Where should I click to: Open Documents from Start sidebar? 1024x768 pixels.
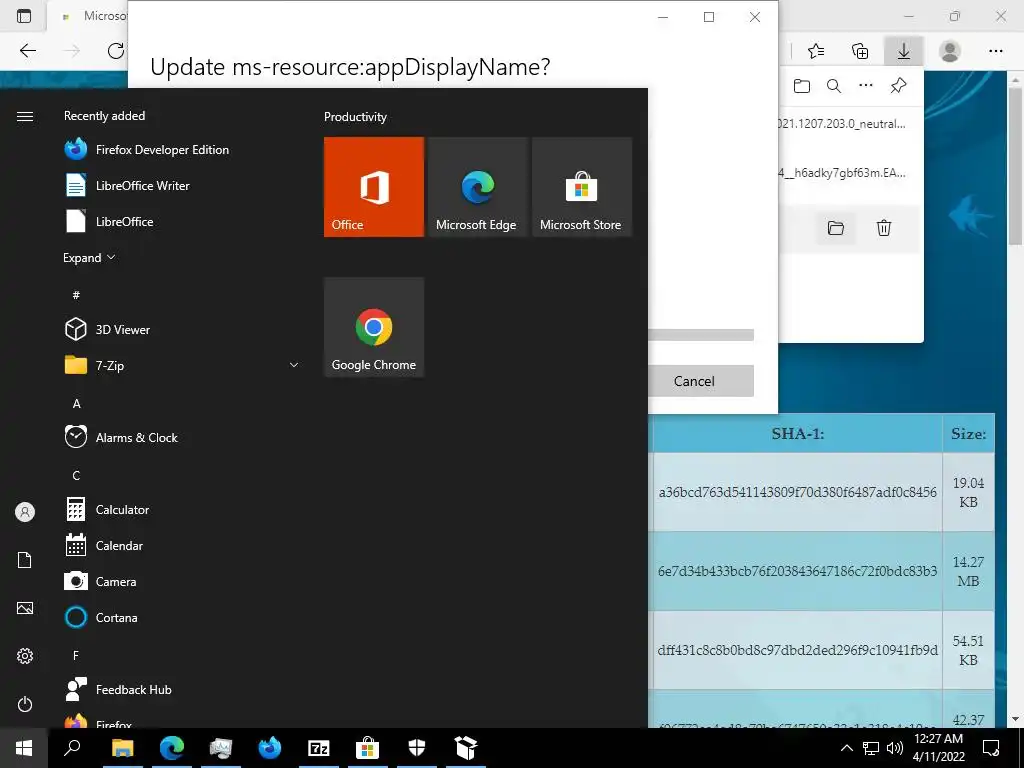25,560
